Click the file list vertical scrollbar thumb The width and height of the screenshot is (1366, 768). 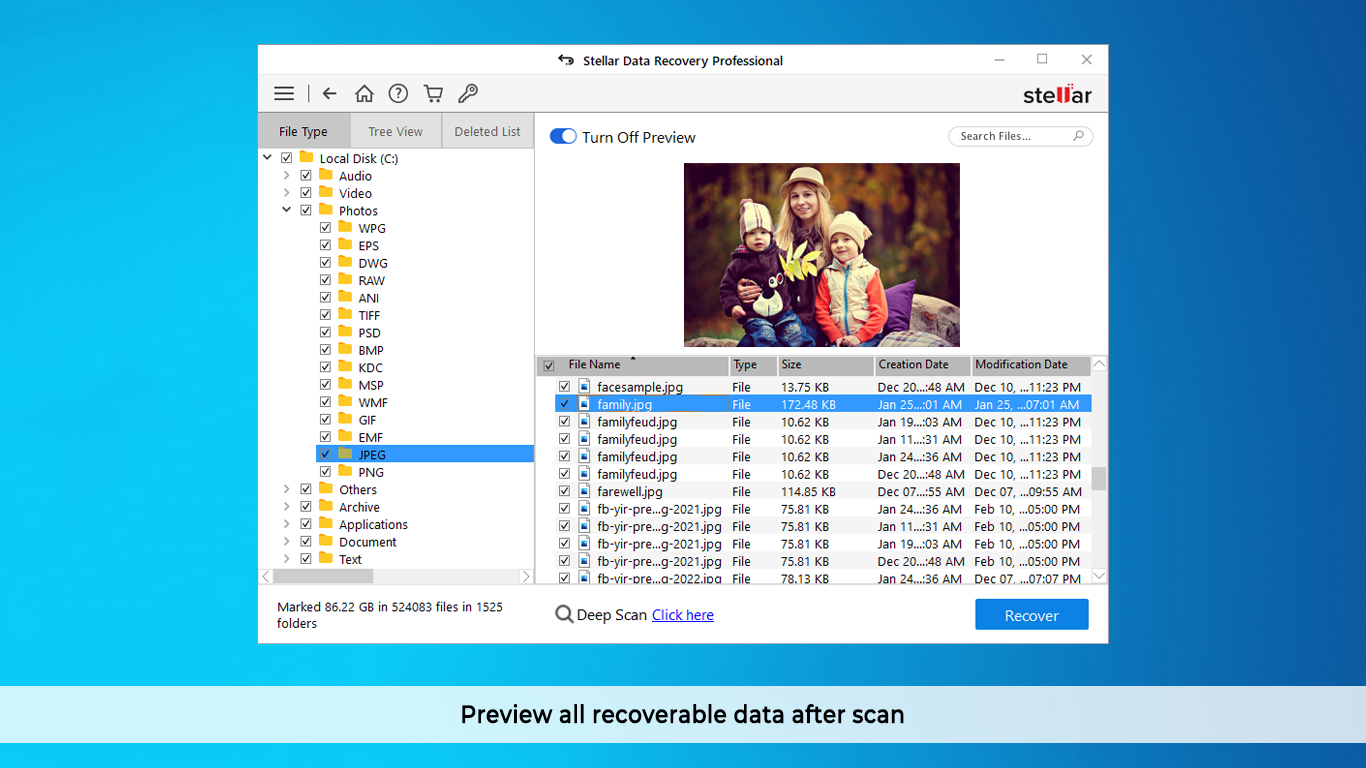(1099, 479)
